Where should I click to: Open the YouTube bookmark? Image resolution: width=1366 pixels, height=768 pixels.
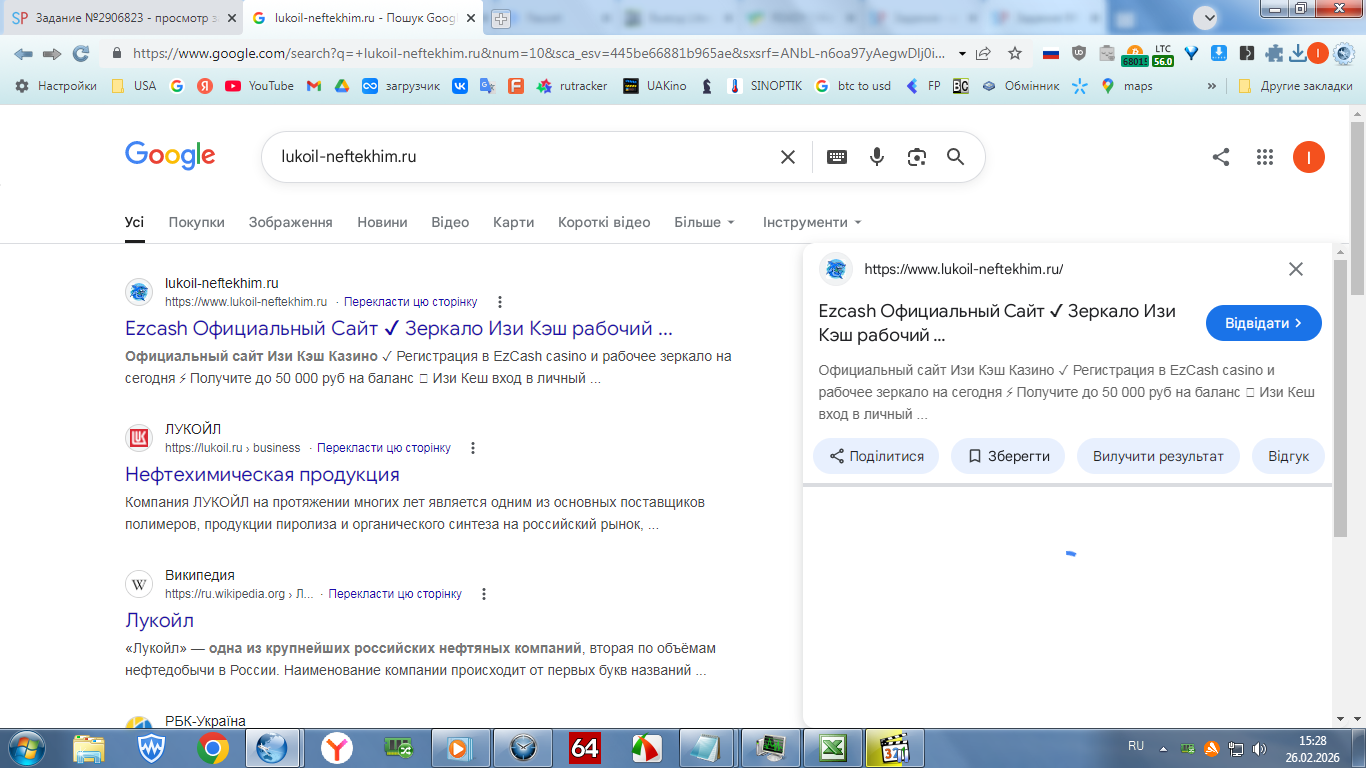tap(260, 86)
